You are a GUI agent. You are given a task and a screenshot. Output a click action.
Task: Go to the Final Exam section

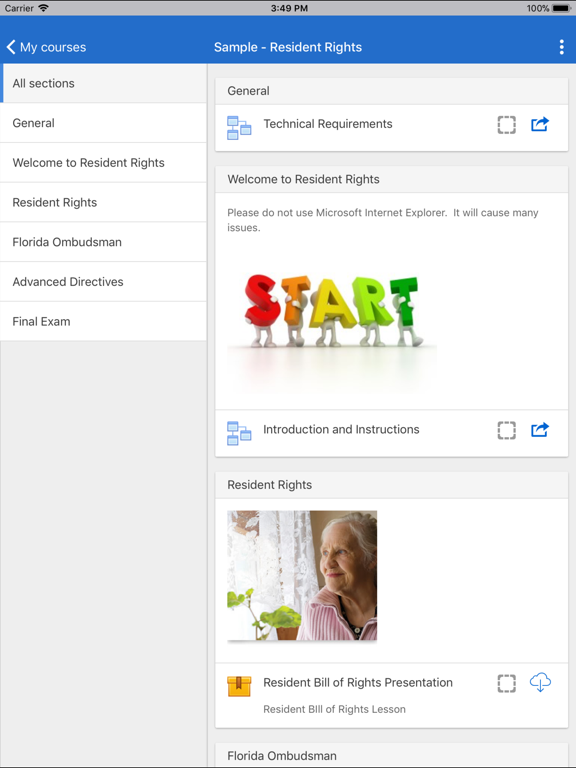[x=103, y=321]
